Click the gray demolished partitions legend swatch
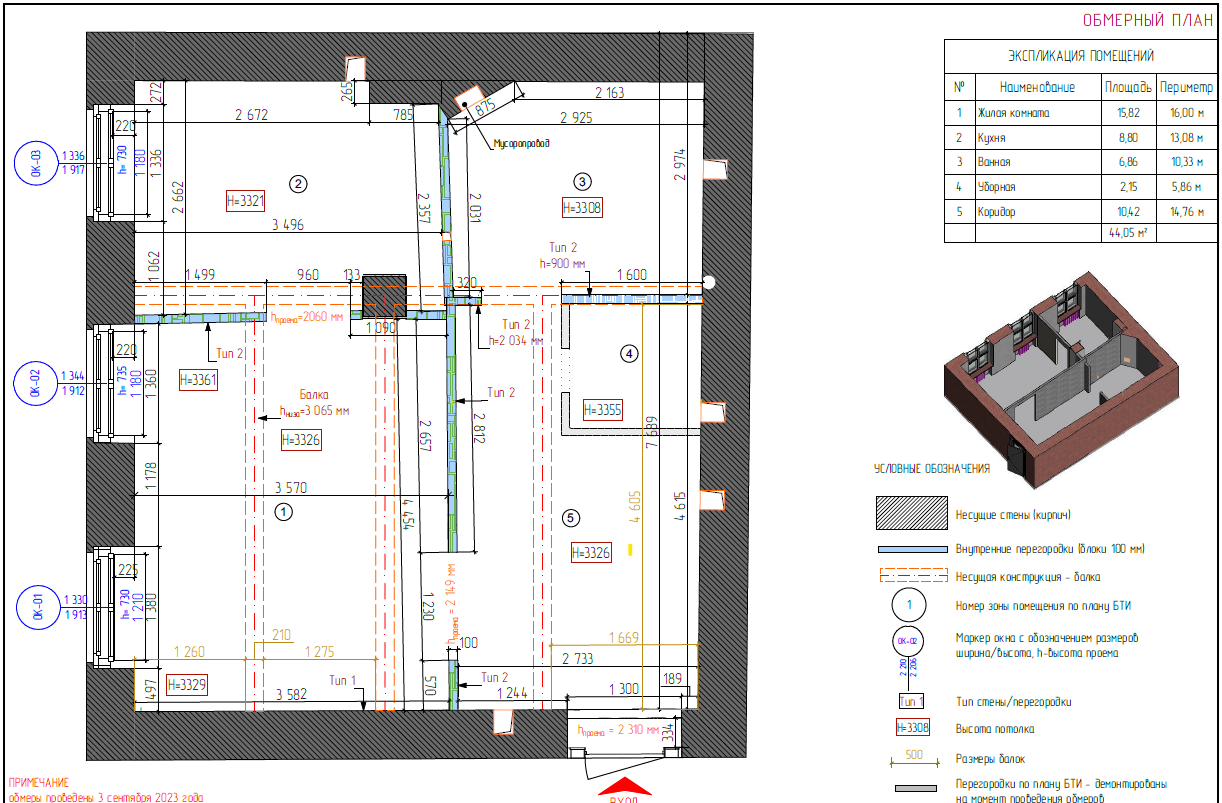The image size is (1222, 803). click(x=910, y=790)
